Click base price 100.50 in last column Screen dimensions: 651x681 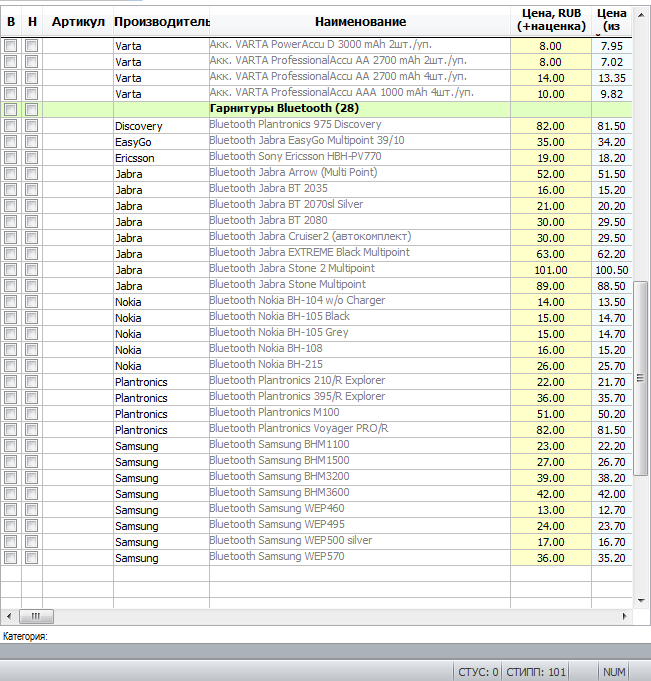tap(611, 270)
